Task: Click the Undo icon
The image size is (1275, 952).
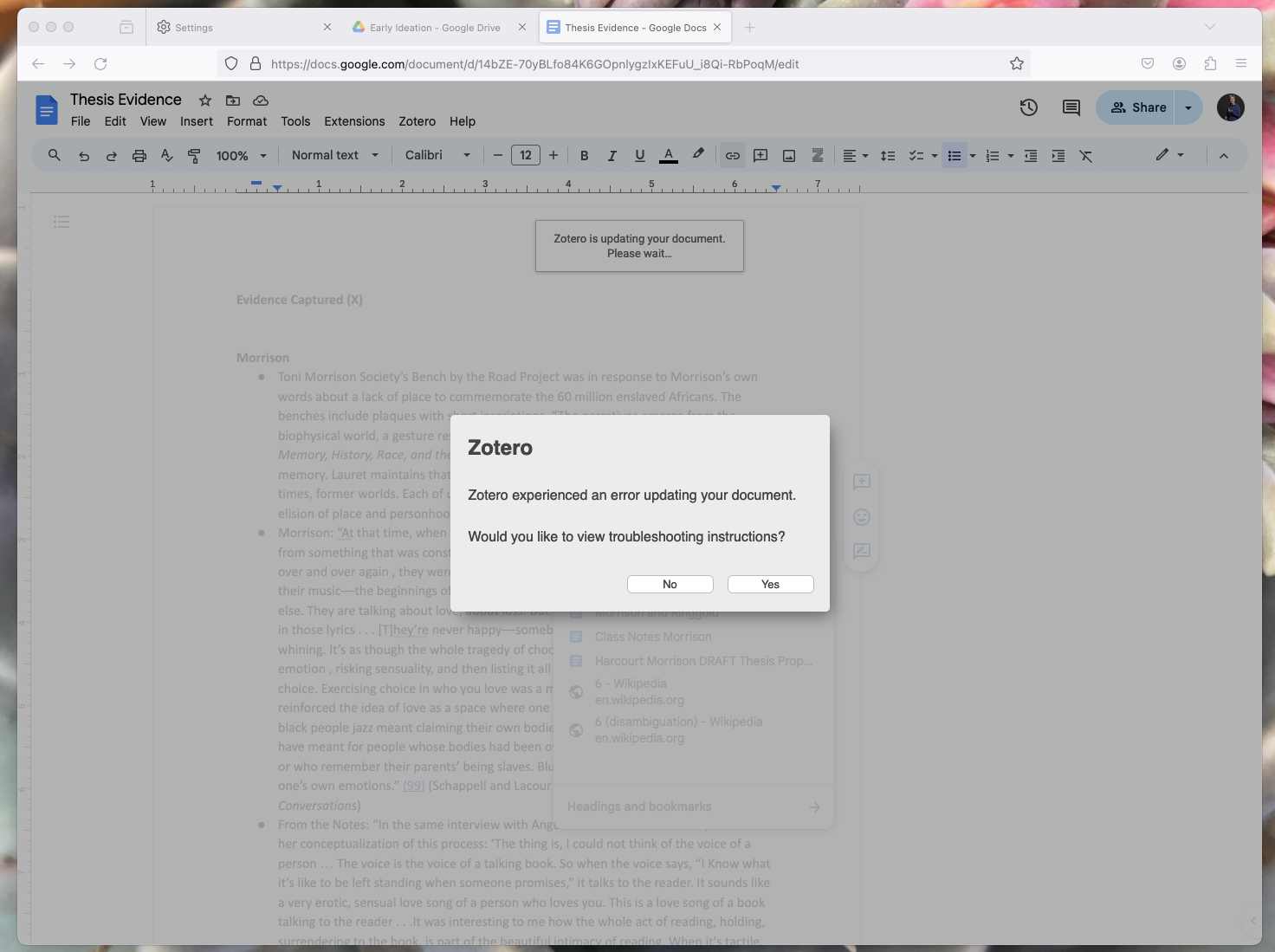Action: pos(84,156)
